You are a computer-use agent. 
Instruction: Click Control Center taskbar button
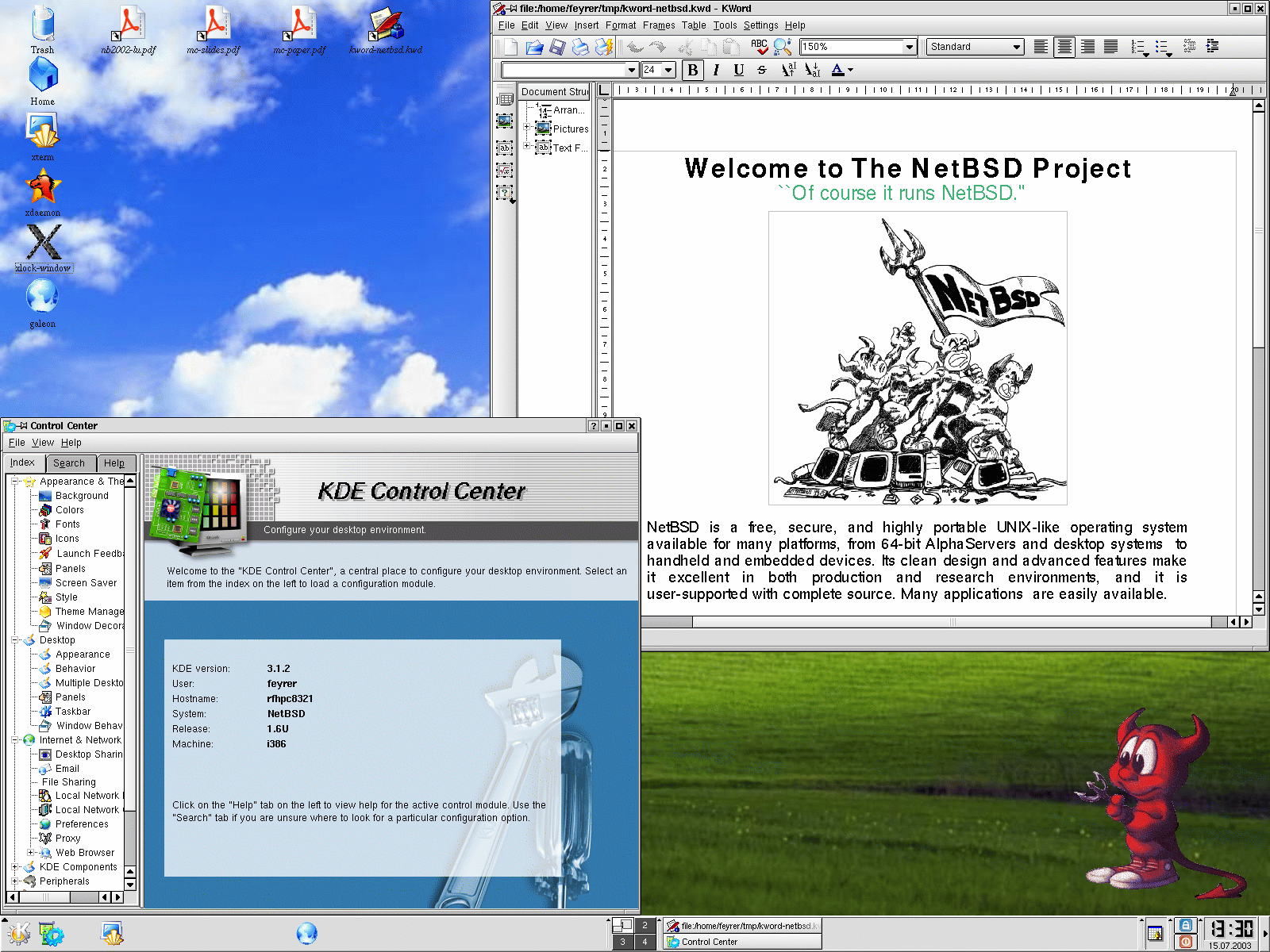741,942
